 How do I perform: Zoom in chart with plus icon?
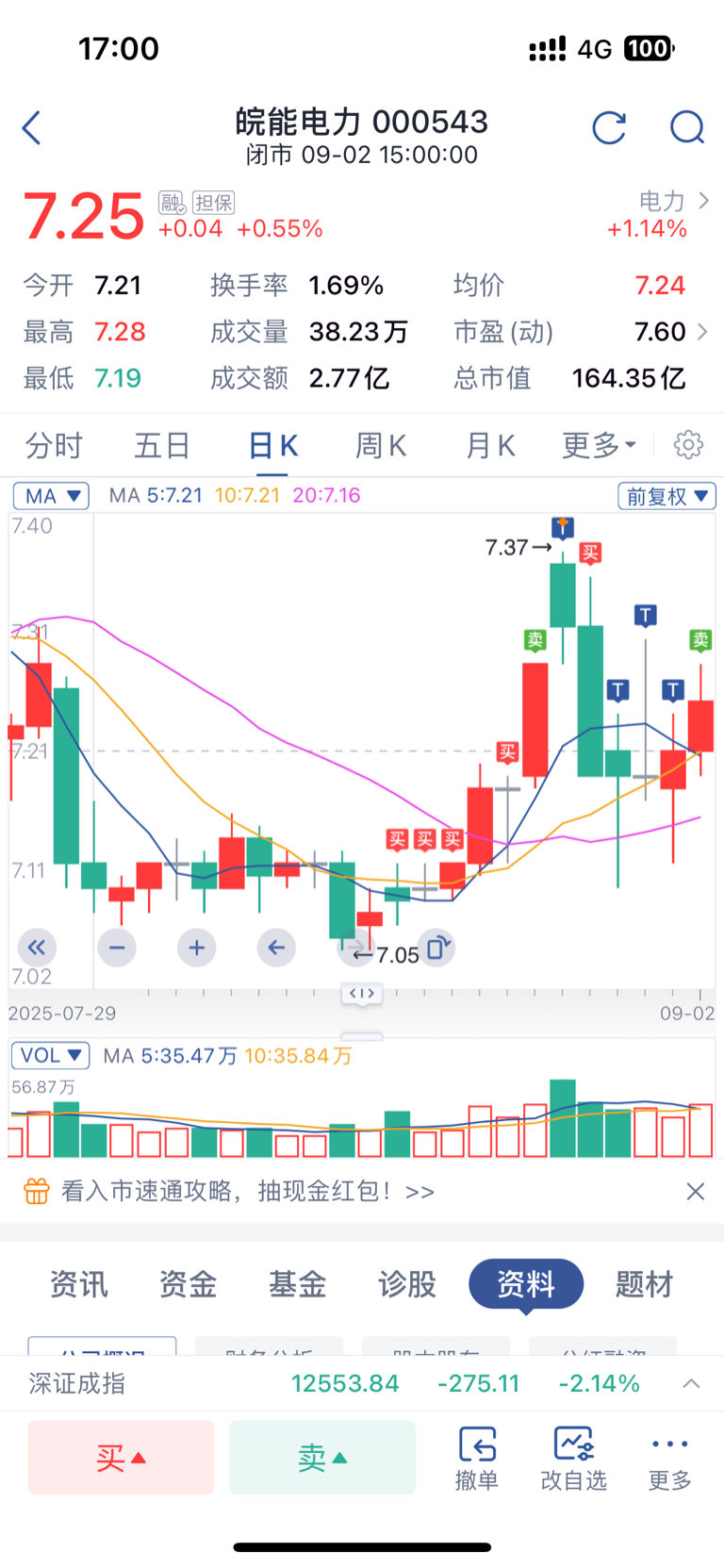tap(196, 947)
